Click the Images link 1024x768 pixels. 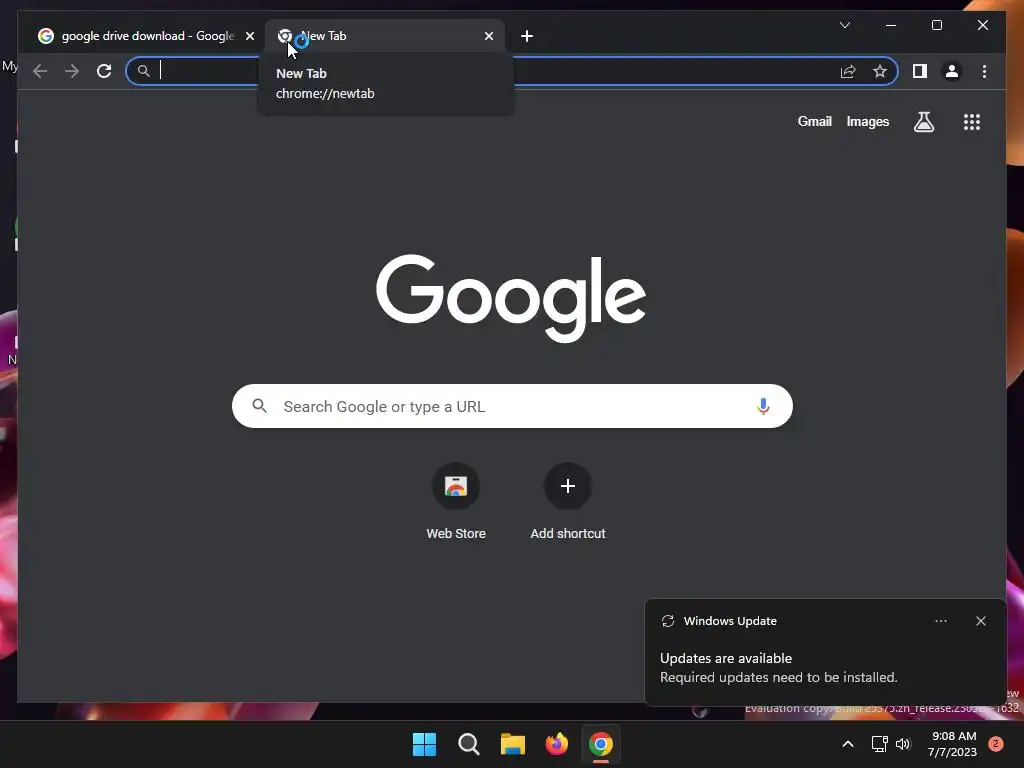pyautogui.click(x=867, y=121)
